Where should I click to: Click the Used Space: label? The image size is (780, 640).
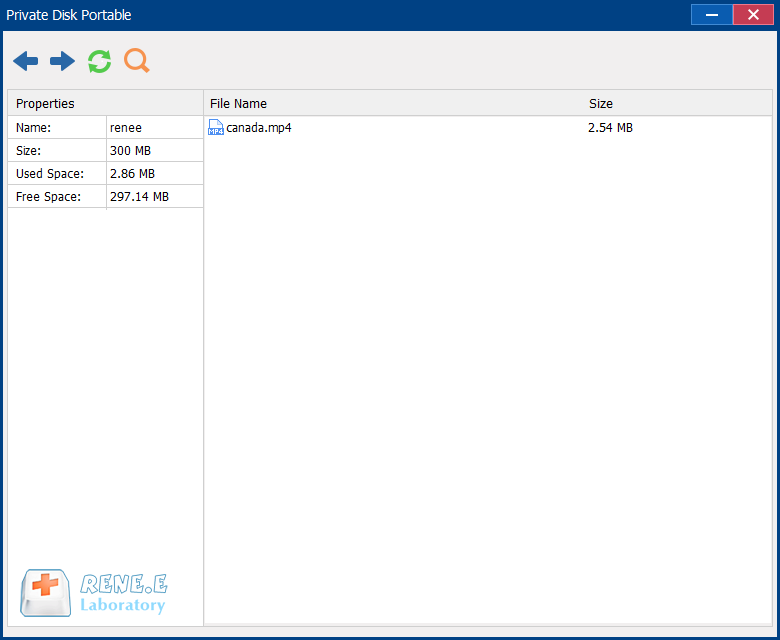[50, 174]
